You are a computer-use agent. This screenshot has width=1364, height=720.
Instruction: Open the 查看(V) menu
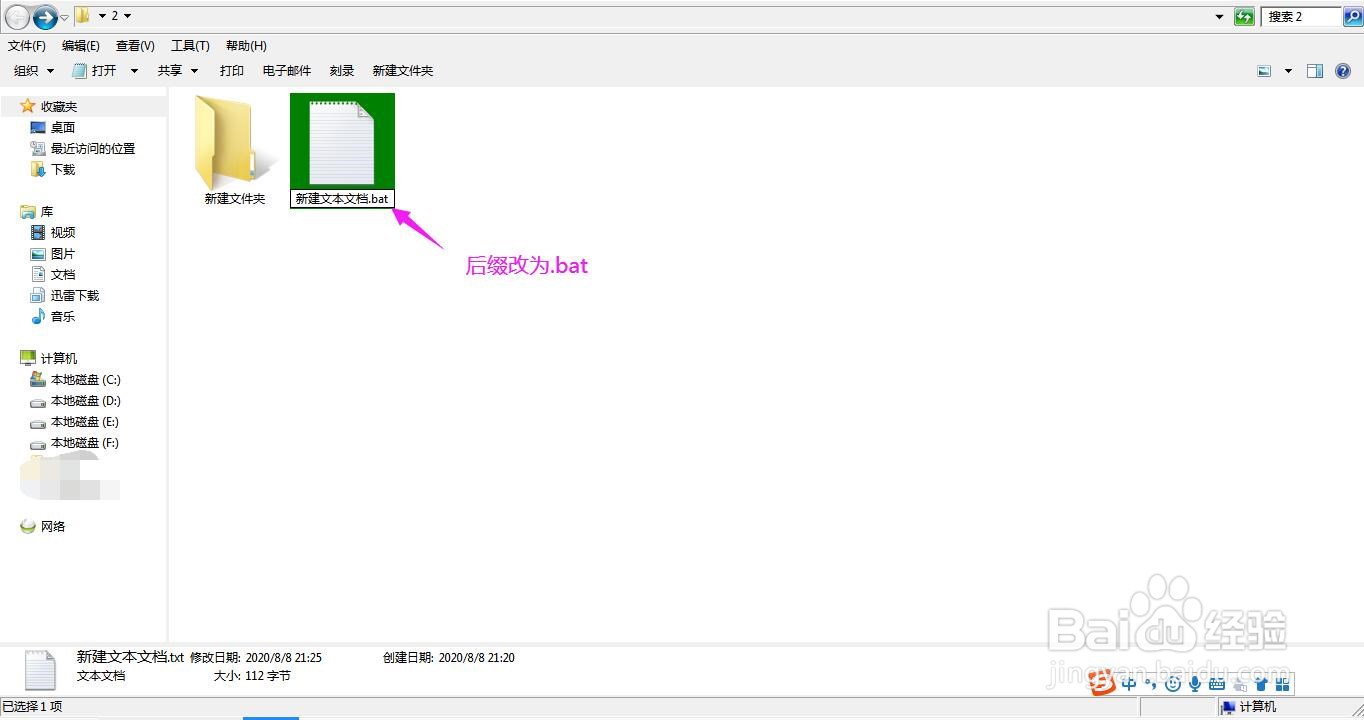pos(135,46)
